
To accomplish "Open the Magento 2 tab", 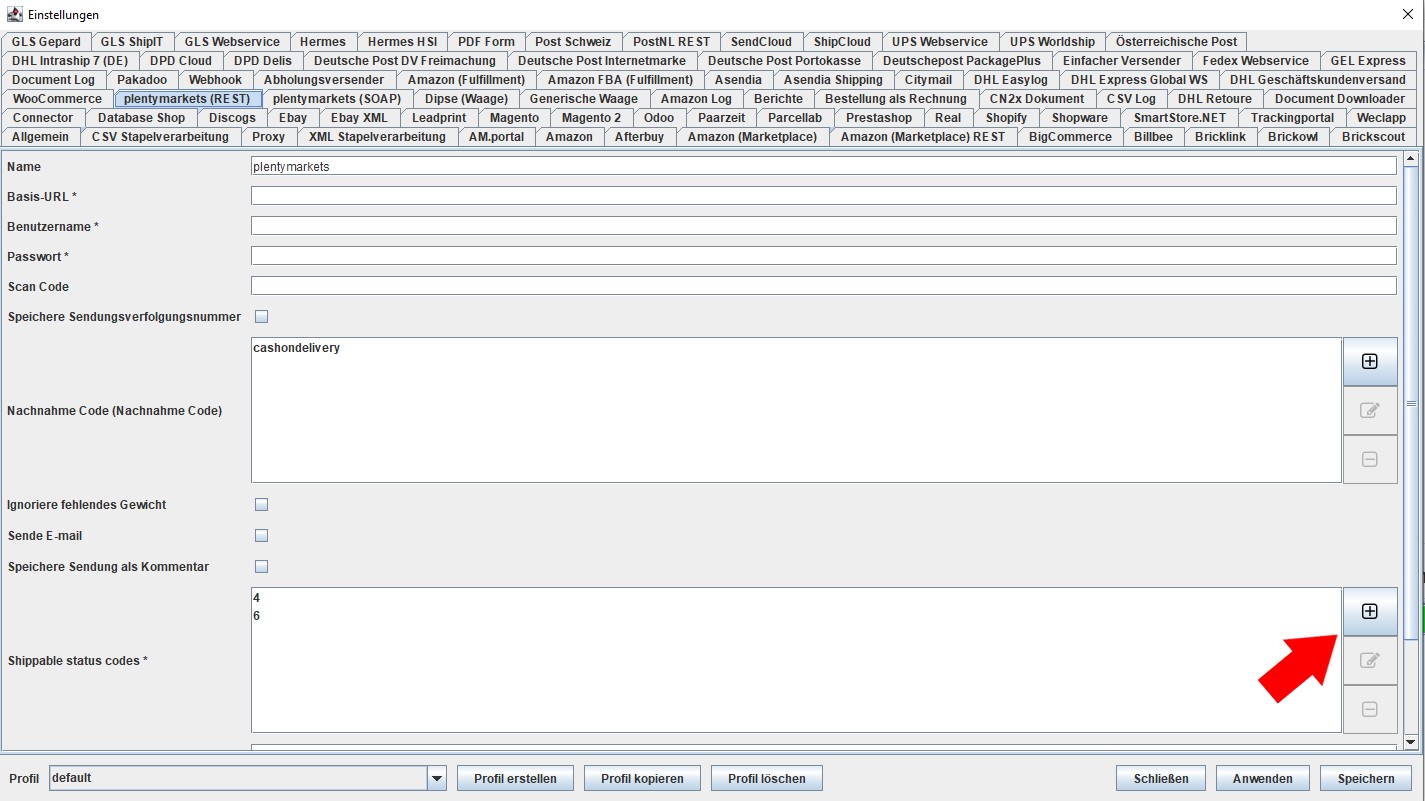I will coord(591,118).
